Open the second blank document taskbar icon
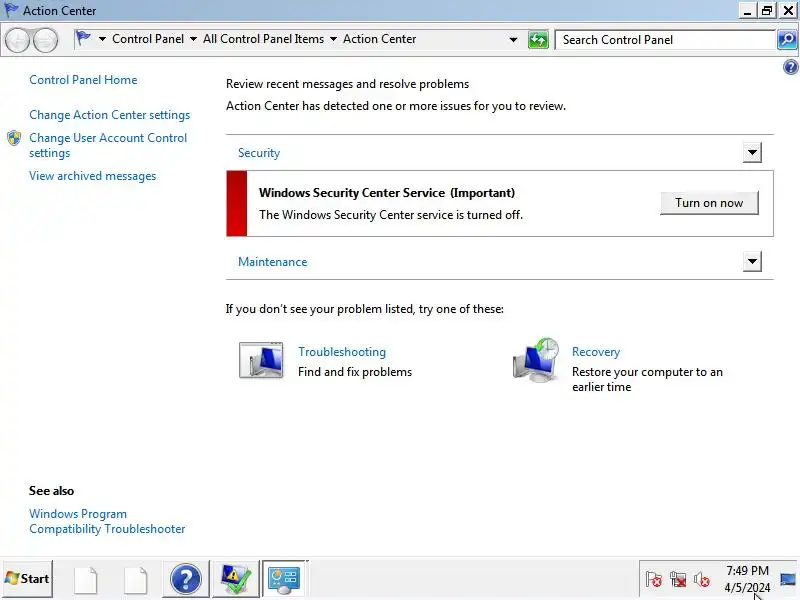Image resolution: width=800 pixels, height=600 pixels. click(x=136, y=579)
